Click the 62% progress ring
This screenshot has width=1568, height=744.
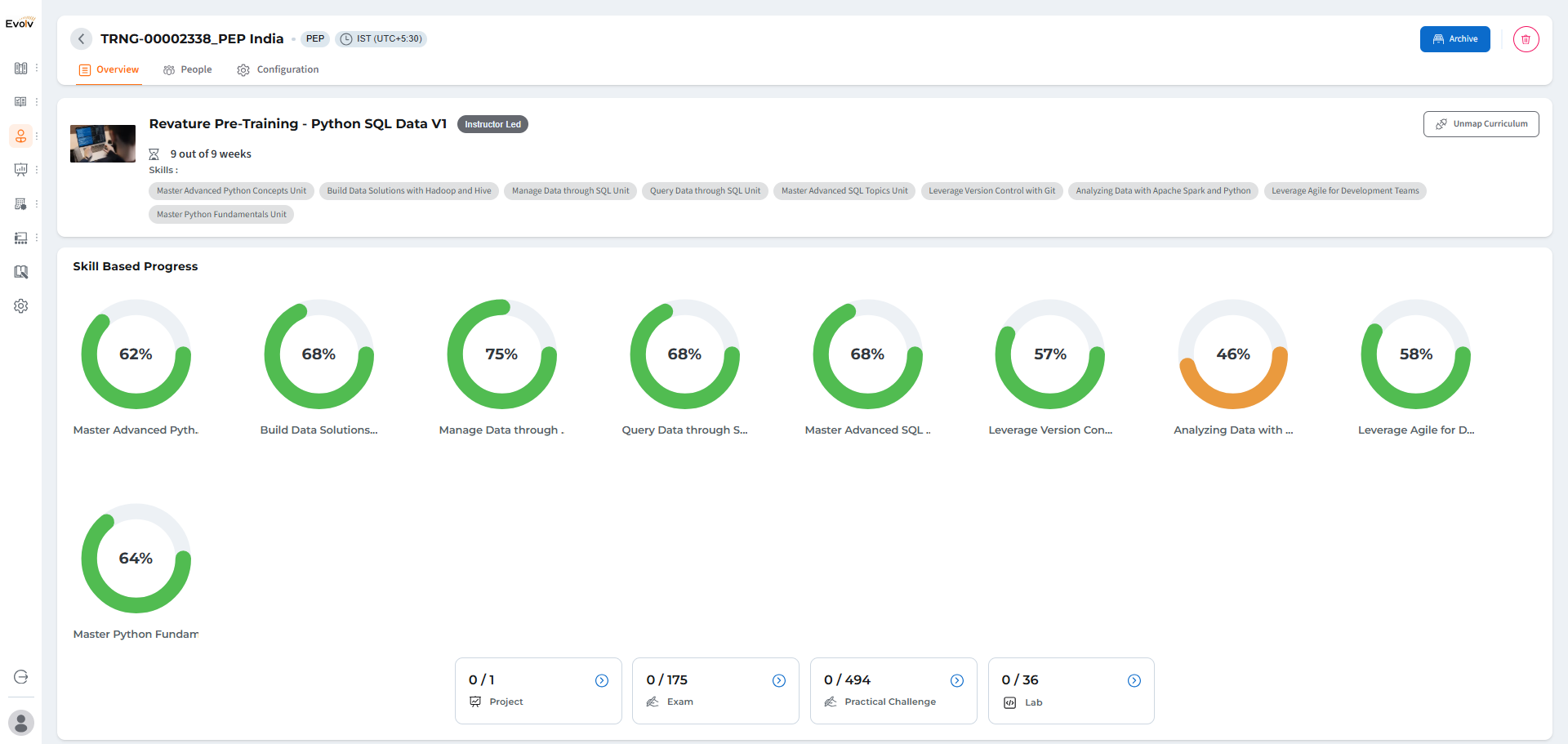(x=136, y=354)
